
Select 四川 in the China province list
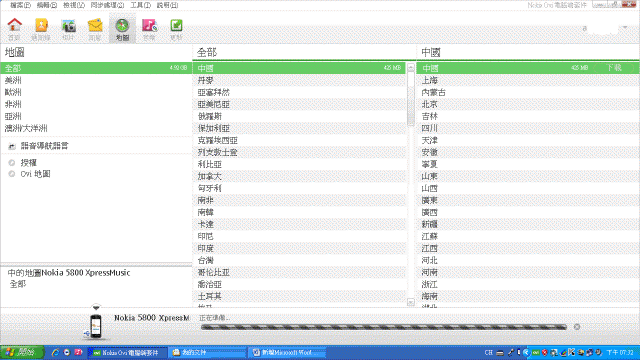click(528, 128)
